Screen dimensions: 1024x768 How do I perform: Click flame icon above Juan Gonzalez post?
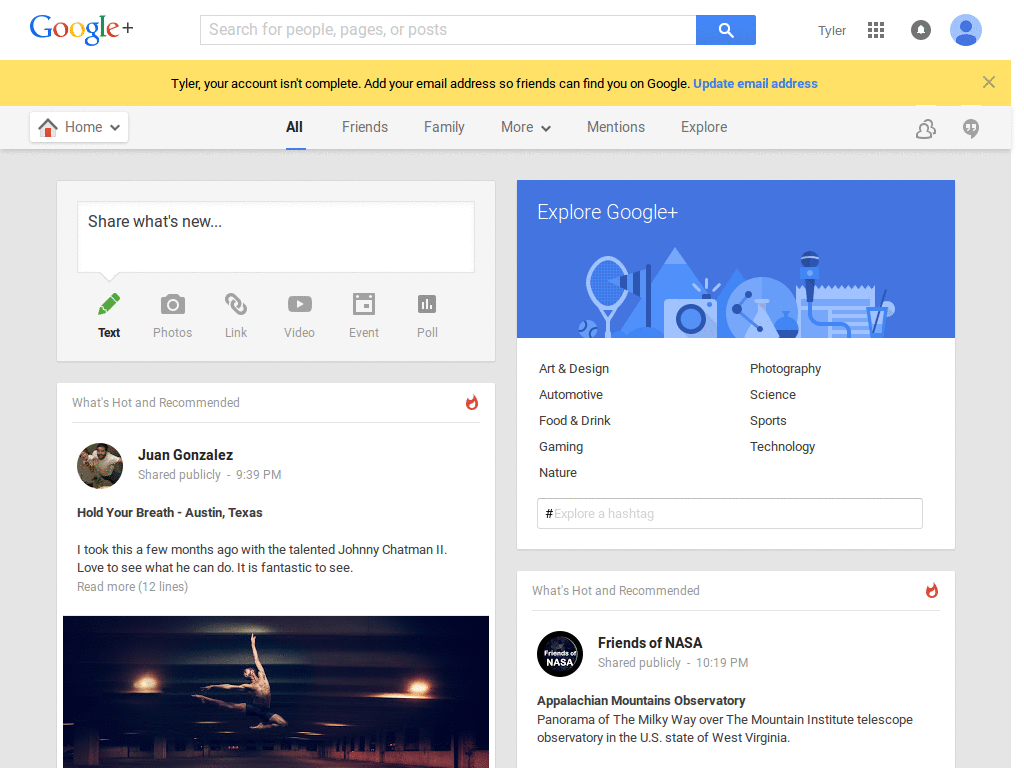pyautogui.click(x=472, y=403)
